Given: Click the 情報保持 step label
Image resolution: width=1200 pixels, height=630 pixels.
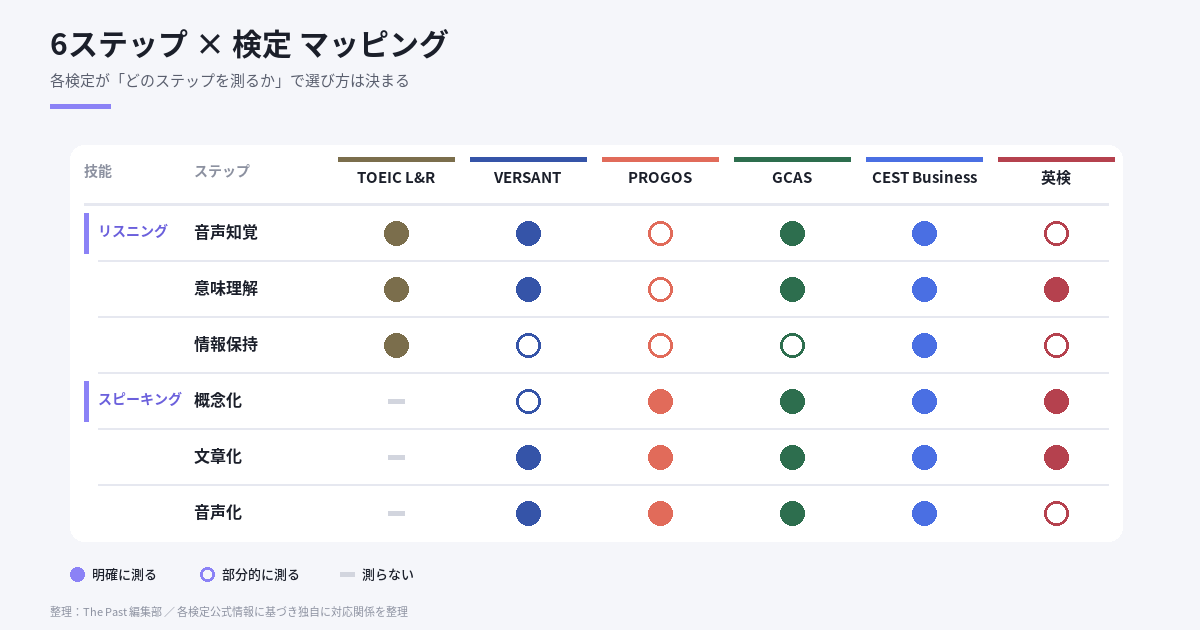Looking at the screenshot, I should [x=226, y=344].
